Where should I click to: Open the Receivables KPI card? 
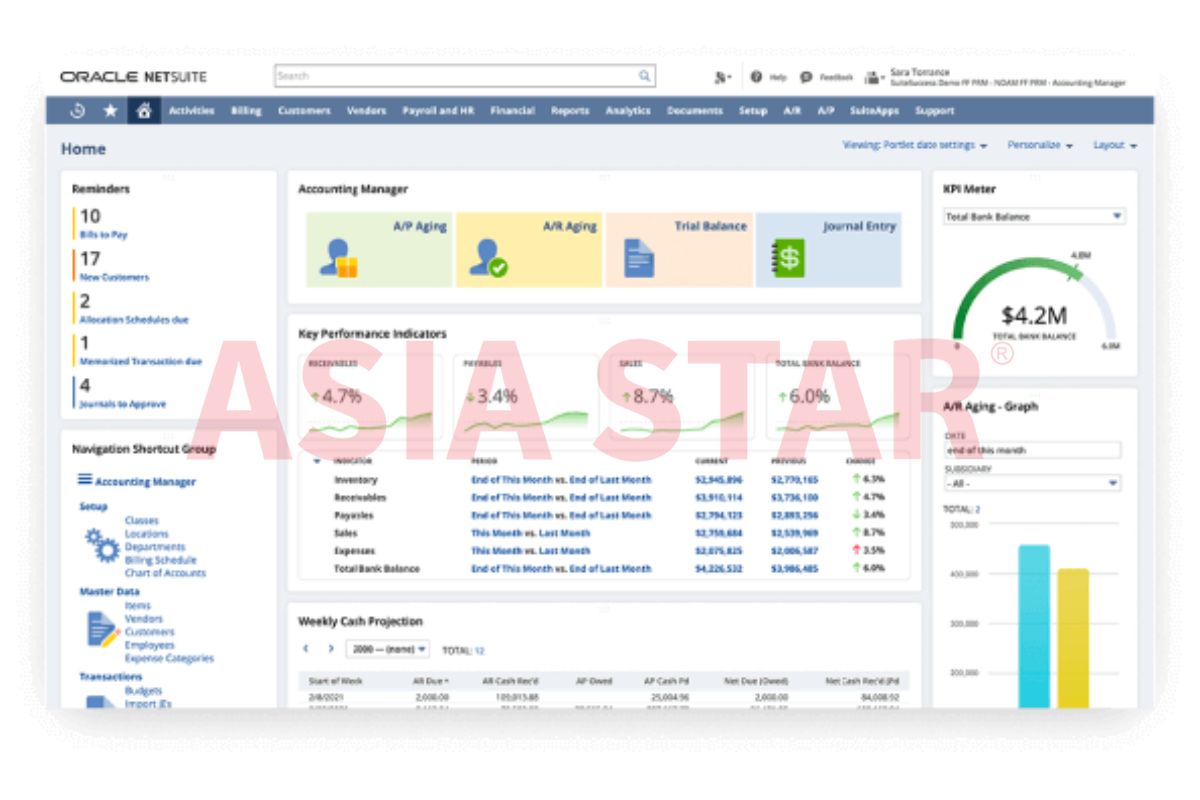pyautogui.click(x=372, y=397)
